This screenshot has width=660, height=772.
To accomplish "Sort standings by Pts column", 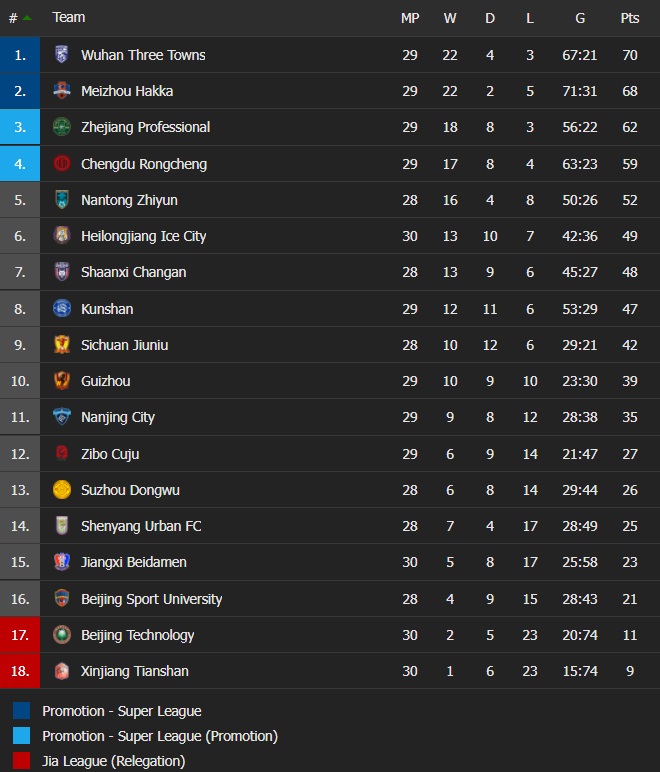I will point(629,18).
